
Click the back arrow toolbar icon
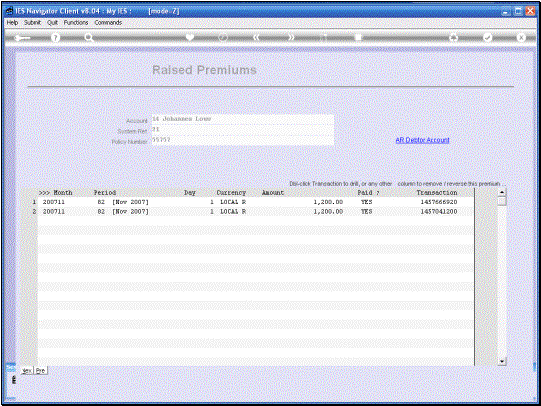22,38
